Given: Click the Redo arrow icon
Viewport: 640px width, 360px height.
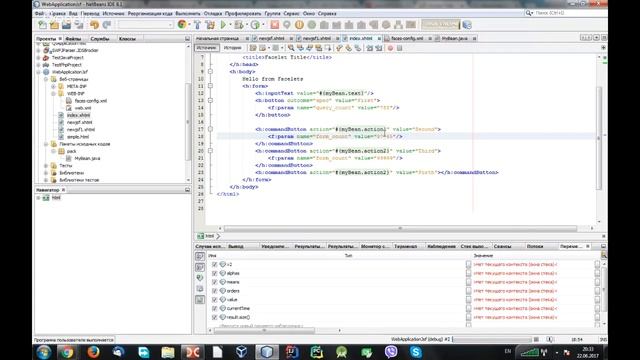Looking at the screenshot, I should [x=107, y=25].
